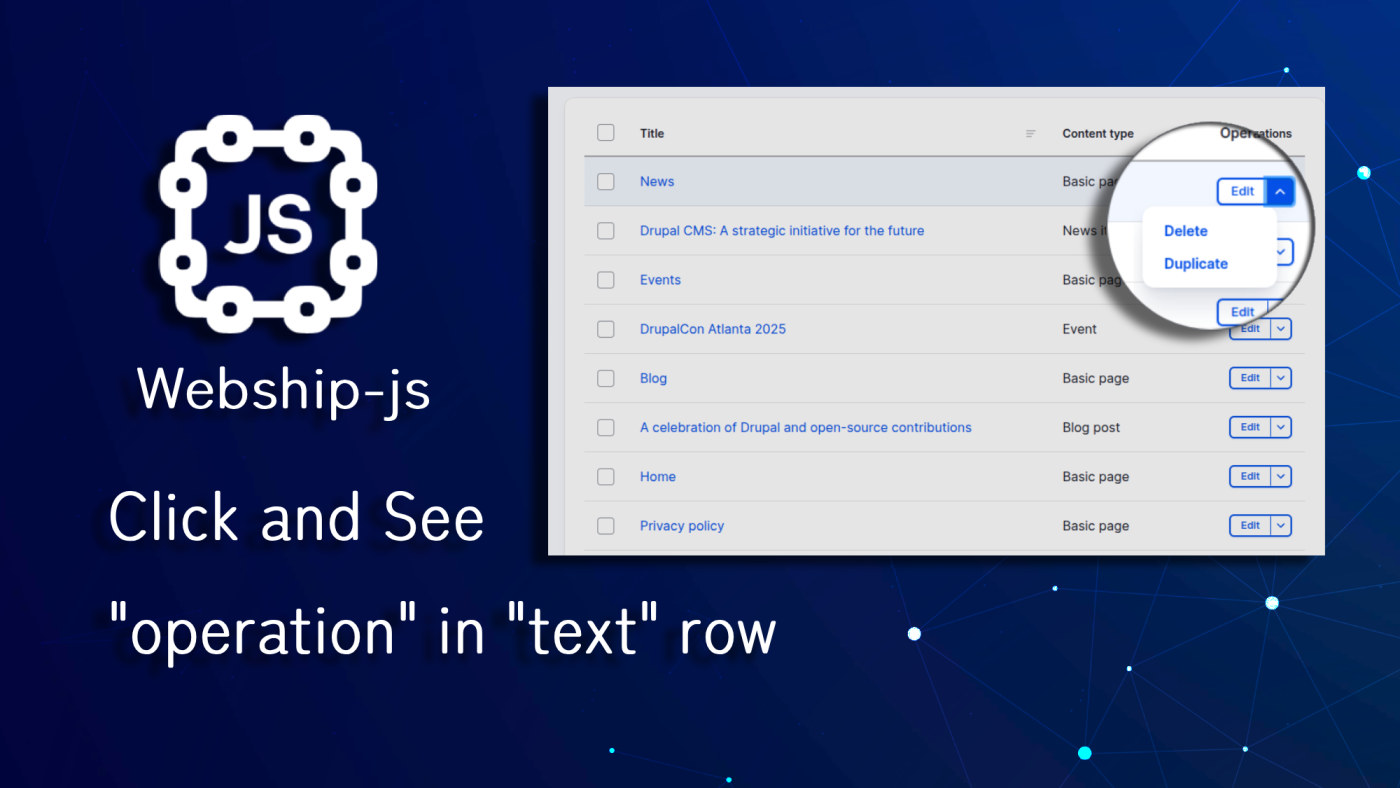Check the checkbox on the News row
The height and width of the screenshot is (788, 1400).
606,181
